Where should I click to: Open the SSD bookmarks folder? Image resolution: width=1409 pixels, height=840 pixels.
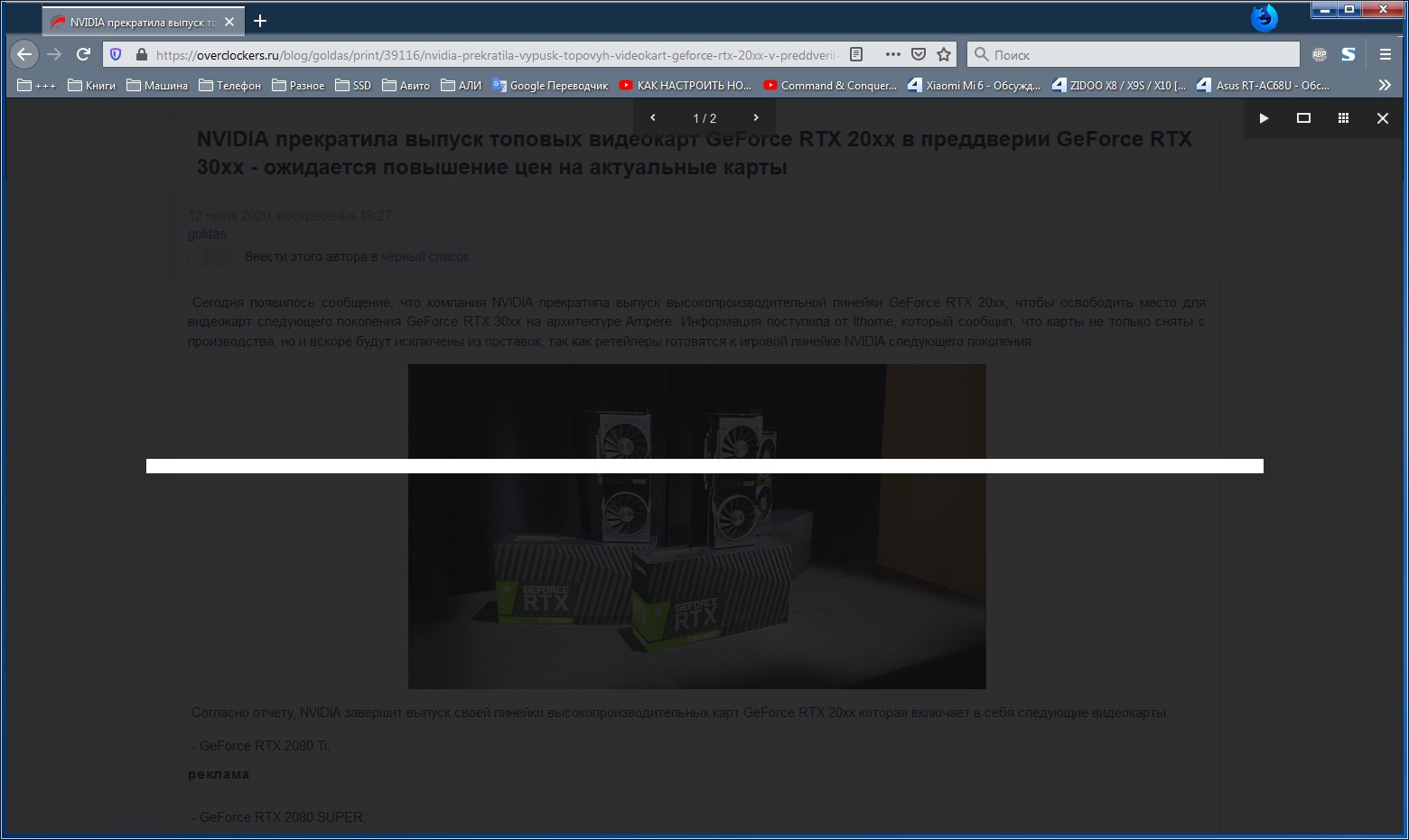pos(353,85)
